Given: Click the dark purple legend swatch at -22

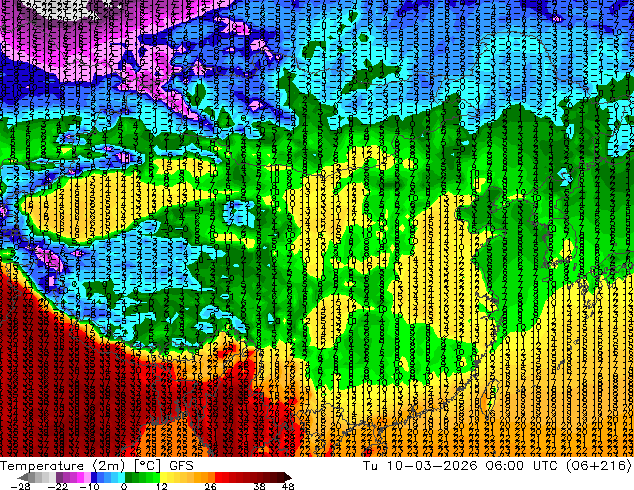Looking at the screenshot, I should click(59, 477).
